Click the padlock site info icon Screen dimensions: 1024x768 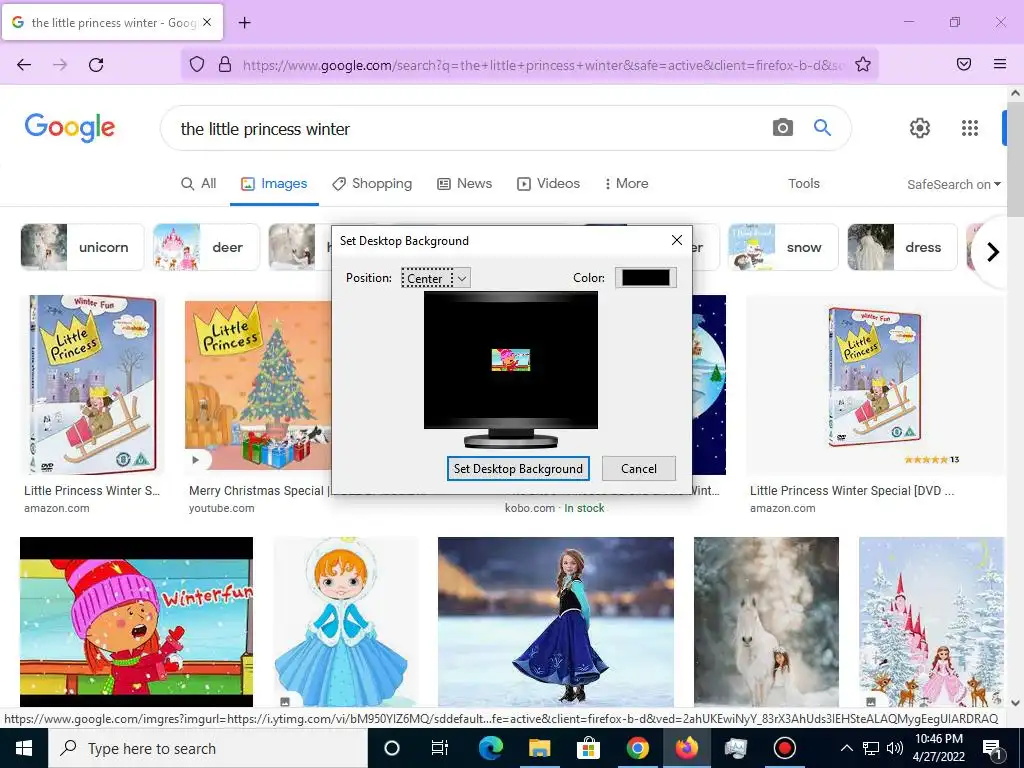225,64
